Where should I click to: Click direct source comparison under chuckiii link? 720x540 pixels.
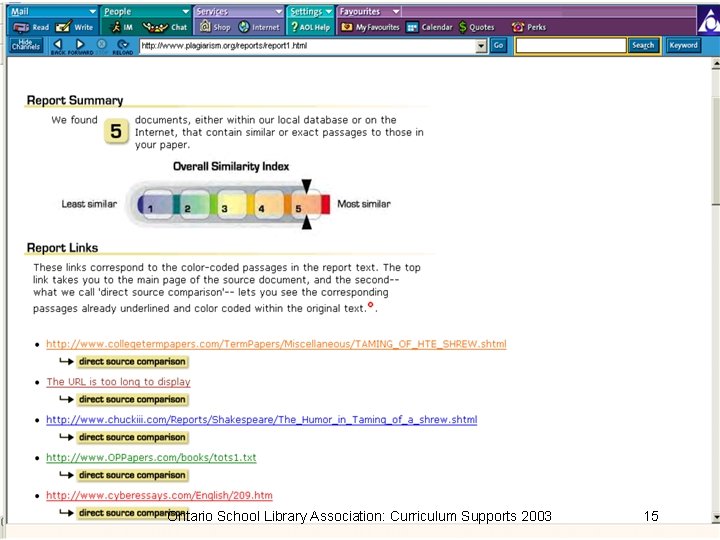(132, 437)
